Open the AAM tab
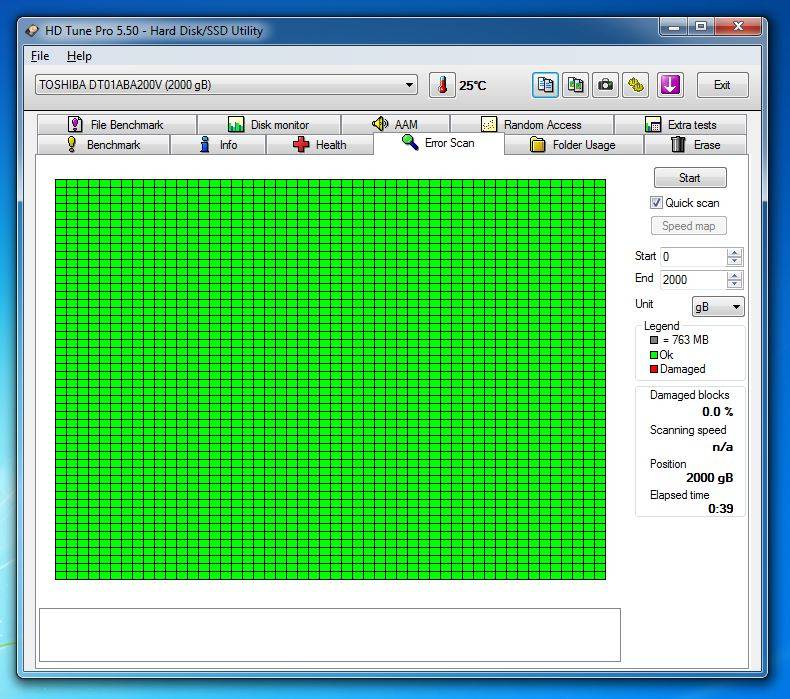Screen dimensions: 790x699 click(x=396, y=124)
